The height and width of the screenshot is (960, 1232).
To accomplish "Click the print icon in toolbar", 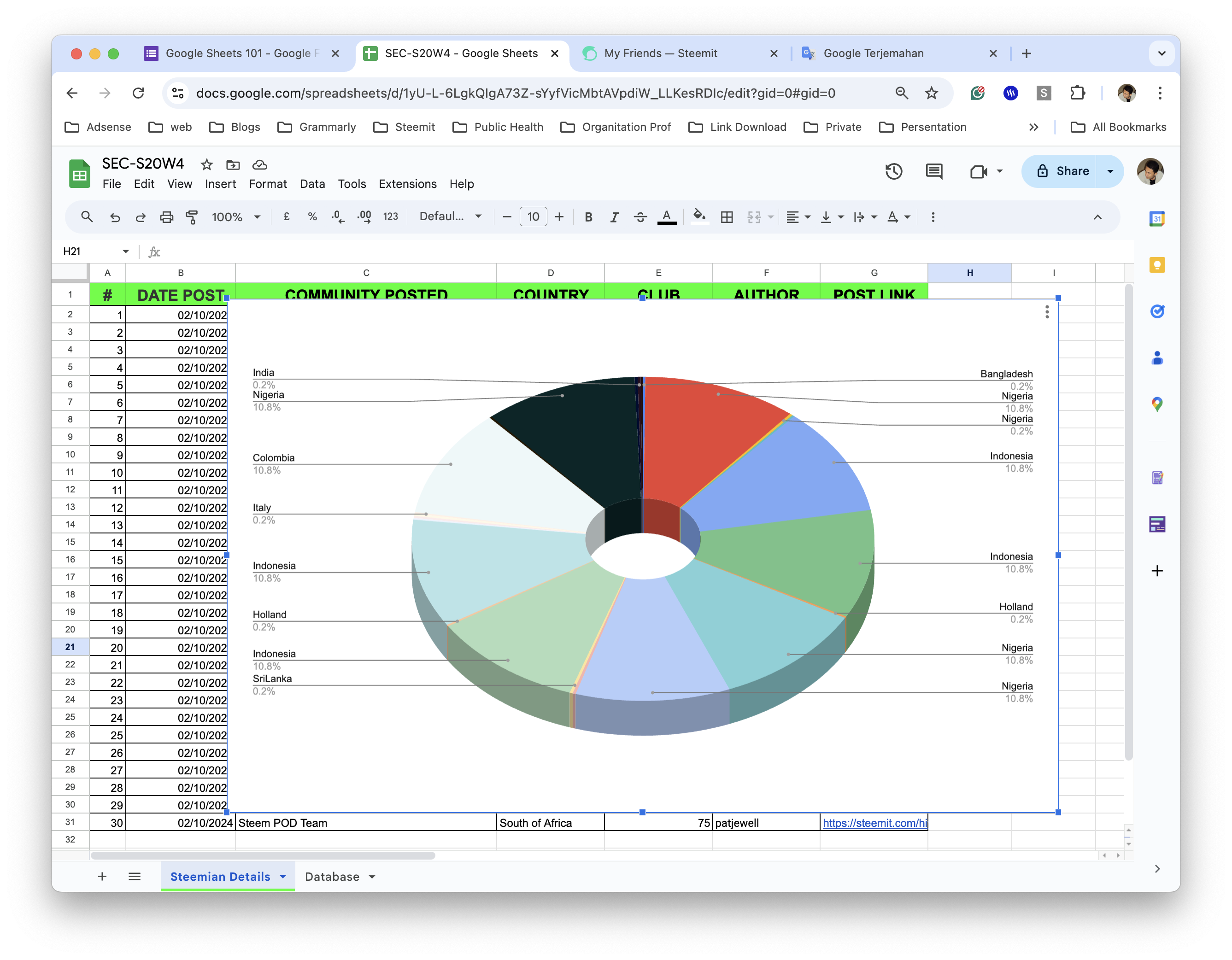I will click(x=166, y=217).
